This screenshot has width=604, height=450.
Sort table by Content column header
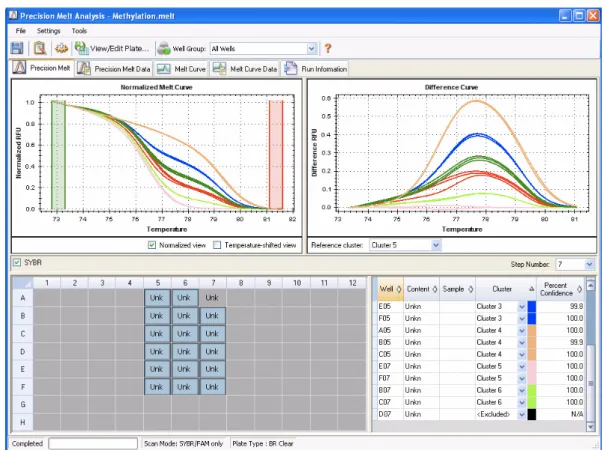coord(421,289)
